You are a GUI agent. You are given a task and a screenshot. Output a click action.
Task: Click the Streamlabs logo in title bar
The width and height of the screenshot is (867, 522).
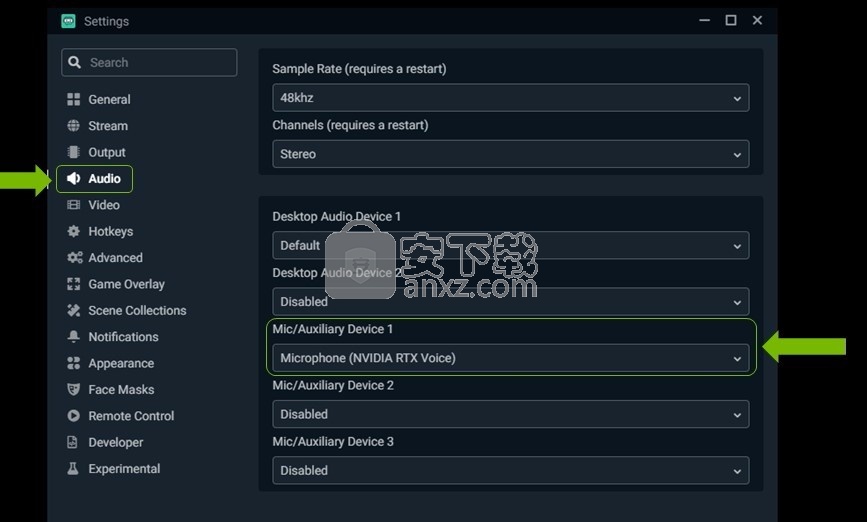pyautogui.click(x=69, y=21)
